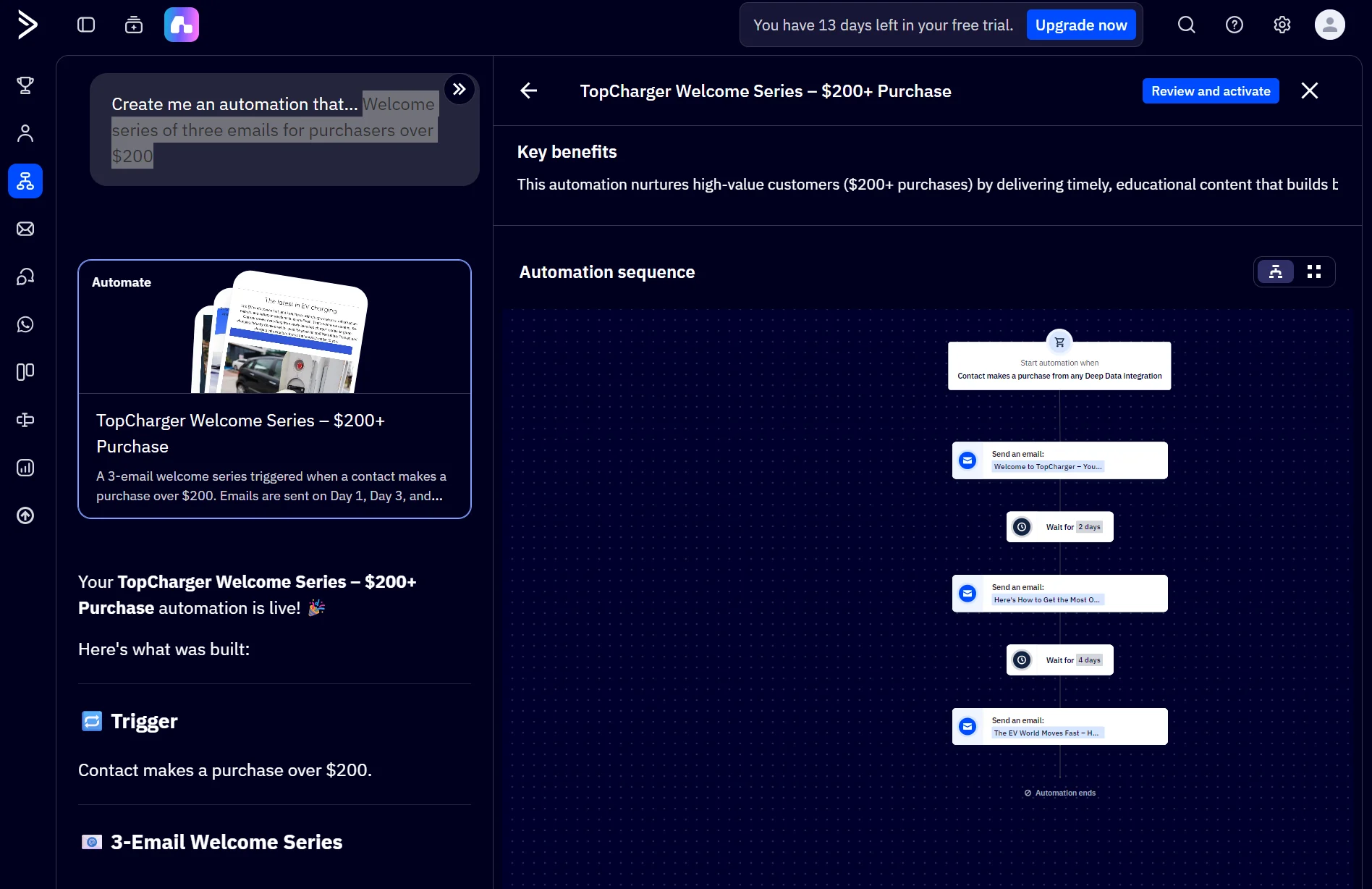Select the 'Welcome to TopCharger' email step
Screen dimensions: 1372x889
pyautogui.click(x=1059, y=460)
